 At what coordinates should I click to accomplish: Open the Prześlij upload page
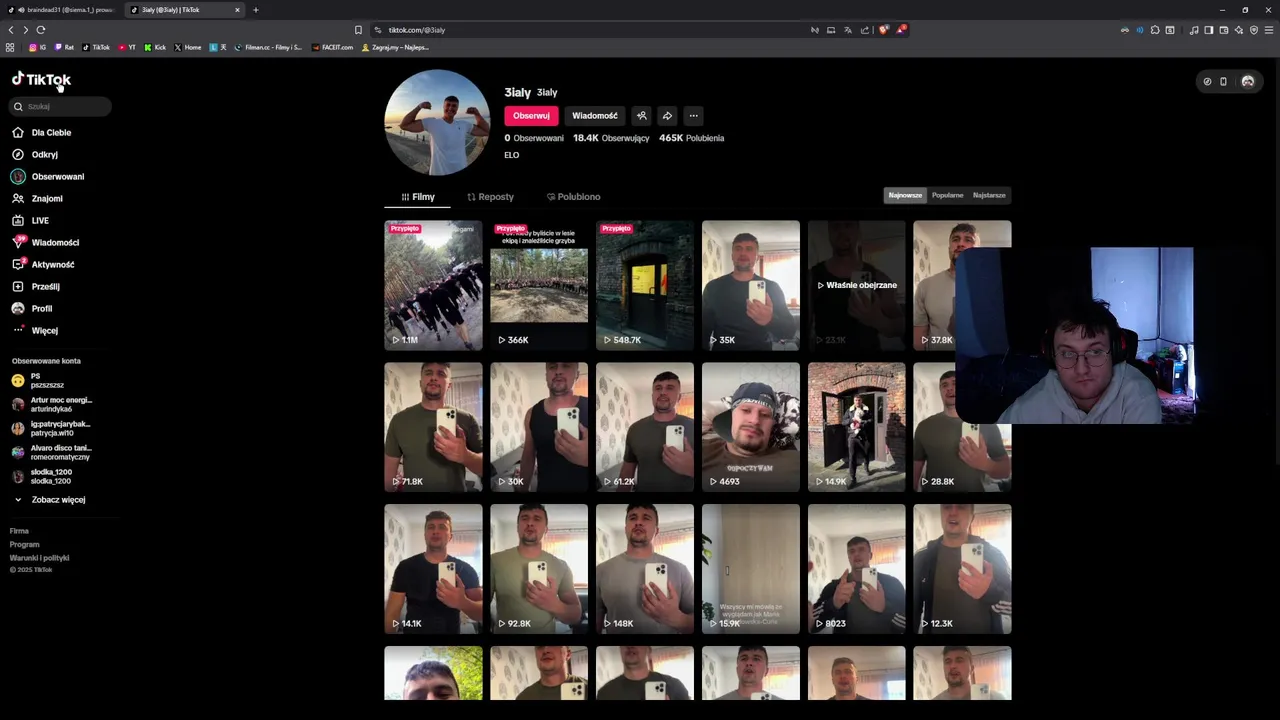(36, 286)
